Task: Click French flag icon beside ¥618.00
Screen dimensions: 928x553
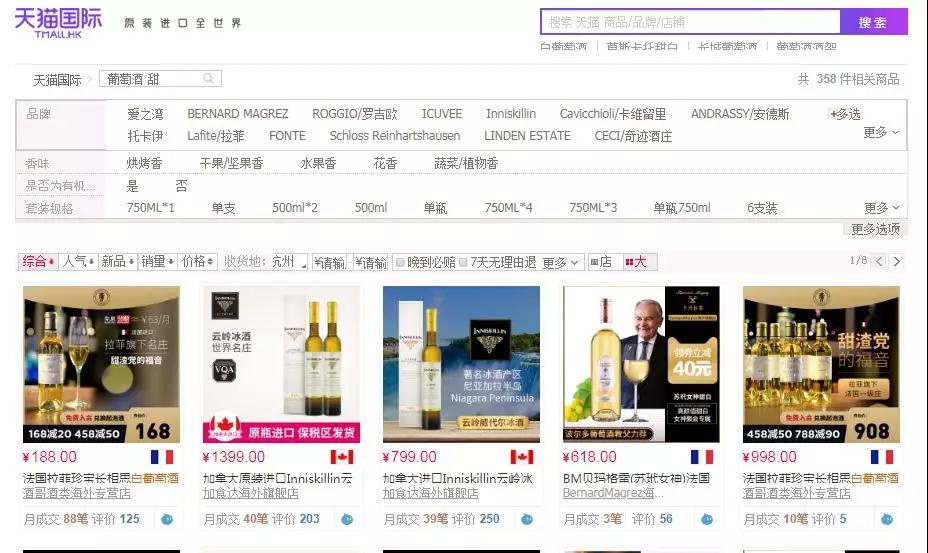Action: click(x=702, y=457)
